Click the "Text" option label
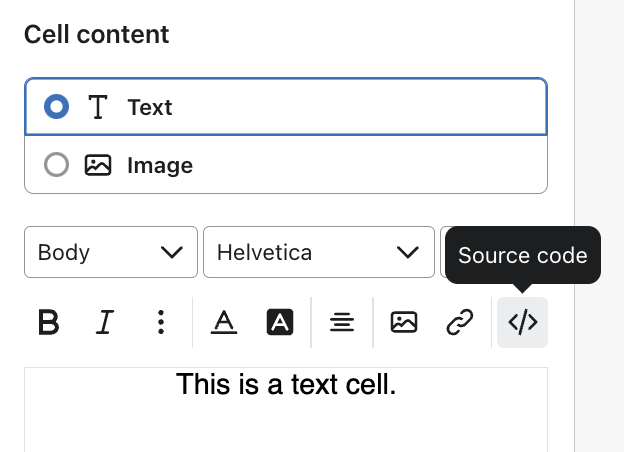The height and width of the screenshot is (452, 624). click(150, 107)
